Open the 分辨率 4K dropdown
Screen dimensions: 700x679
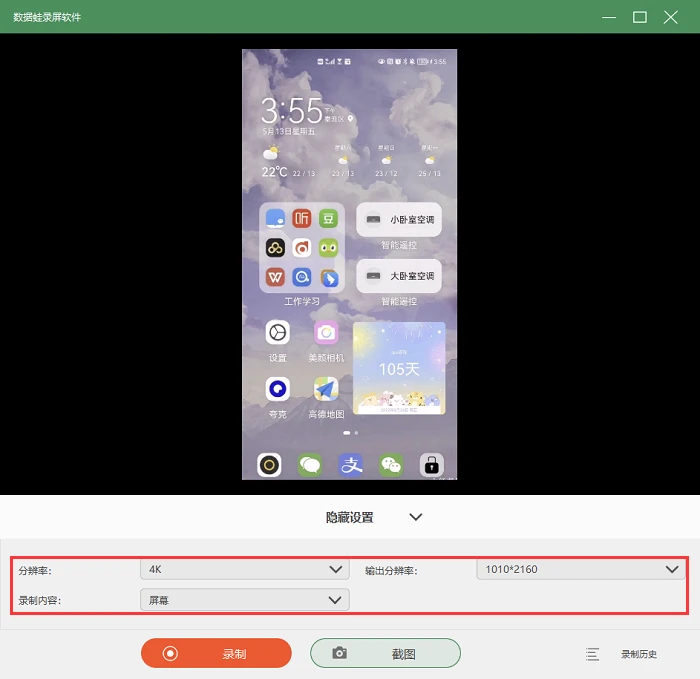[x=245, y=570]
